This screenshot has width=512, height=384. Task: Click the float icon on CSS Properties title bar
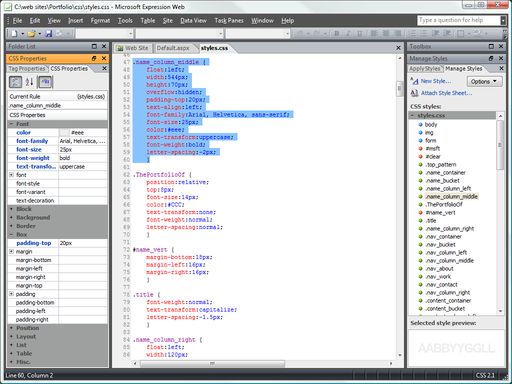coord(94,58)
